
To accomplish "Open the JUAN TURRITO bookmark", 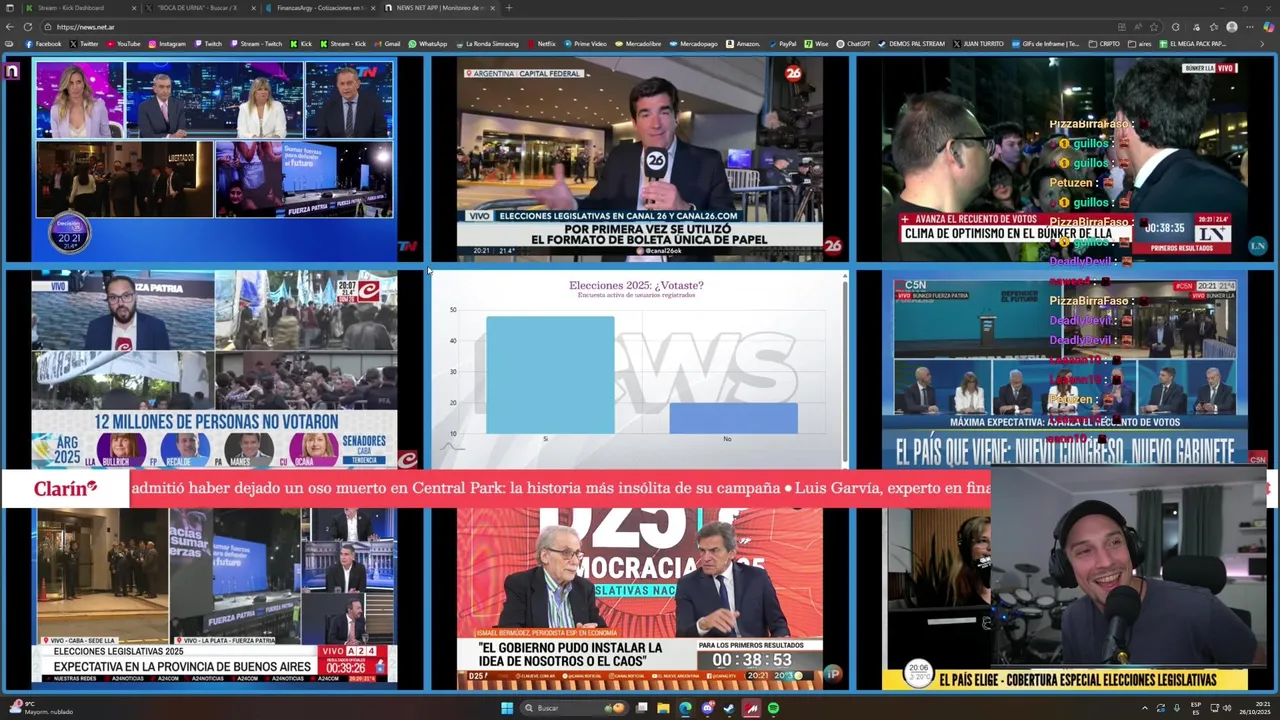I will [977, 44].
